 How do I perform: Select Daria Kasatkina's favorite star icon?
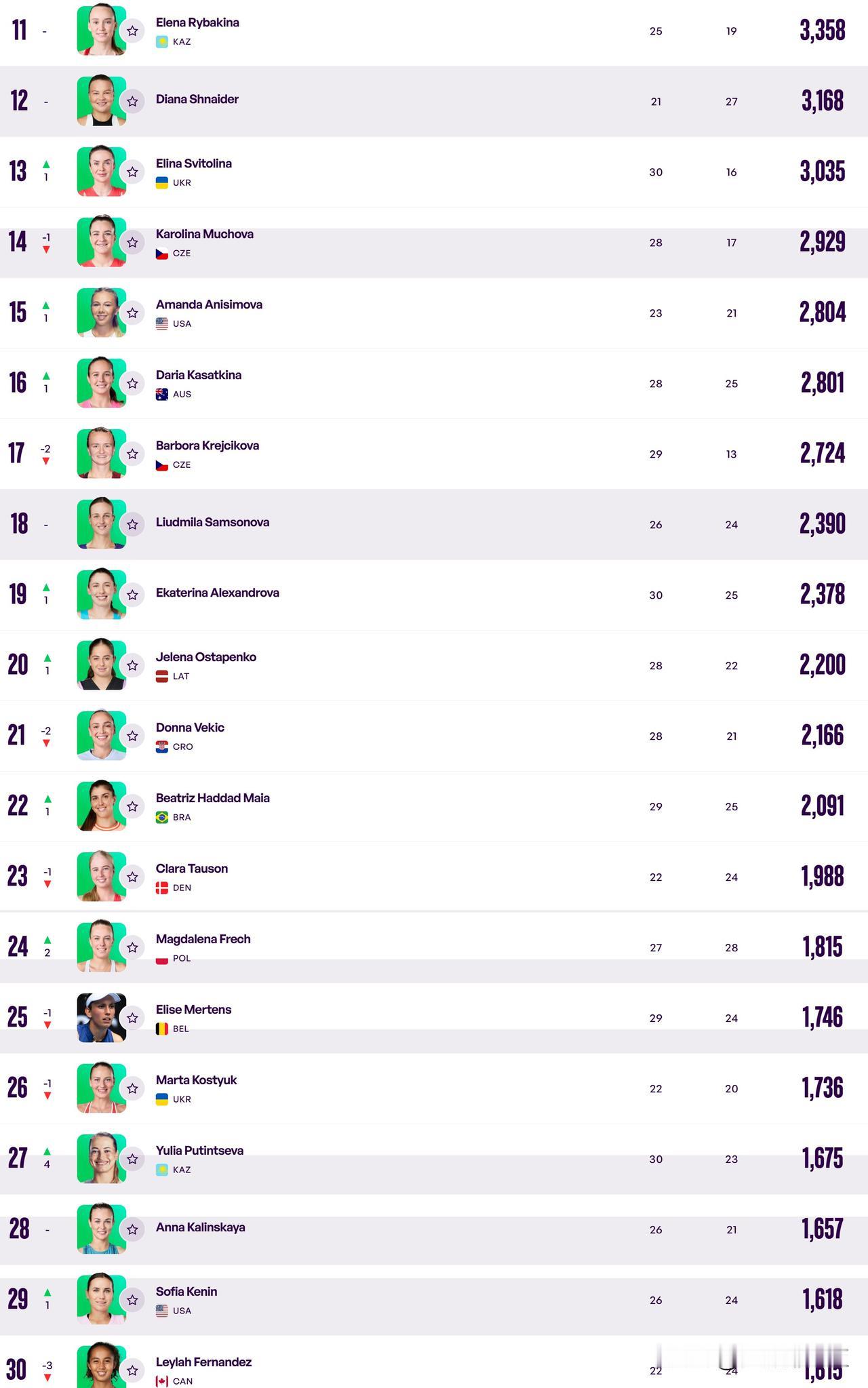click(132, 384)
